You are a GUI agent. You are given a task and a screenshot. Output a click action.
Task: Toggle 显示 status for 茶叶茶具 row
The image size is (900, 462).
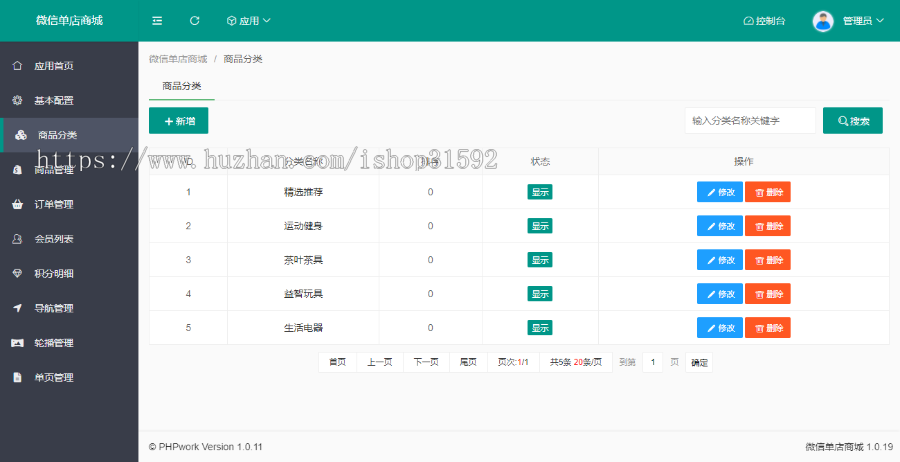540,260
